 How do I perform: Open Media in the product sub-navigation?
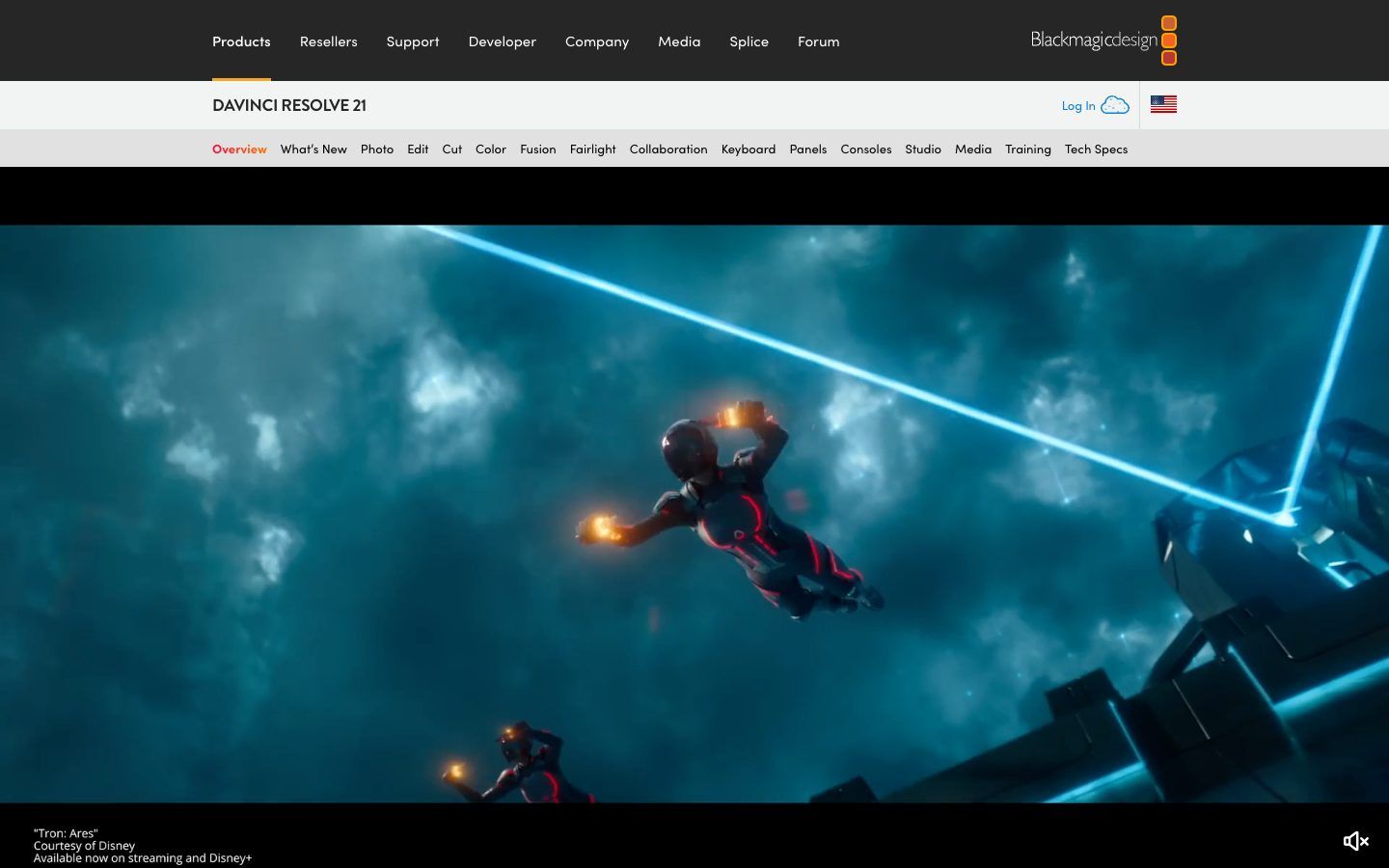pos(973,149)
